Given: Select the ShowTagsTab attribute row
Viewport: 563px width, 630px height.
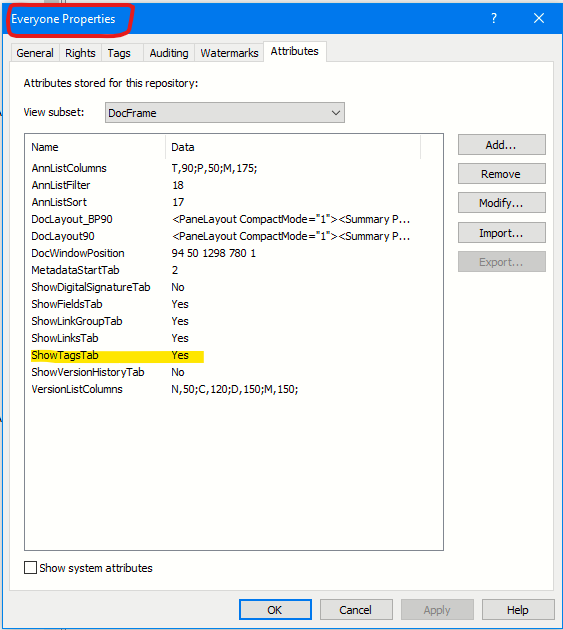Looking at the screenshot, I should pos(225,355).
